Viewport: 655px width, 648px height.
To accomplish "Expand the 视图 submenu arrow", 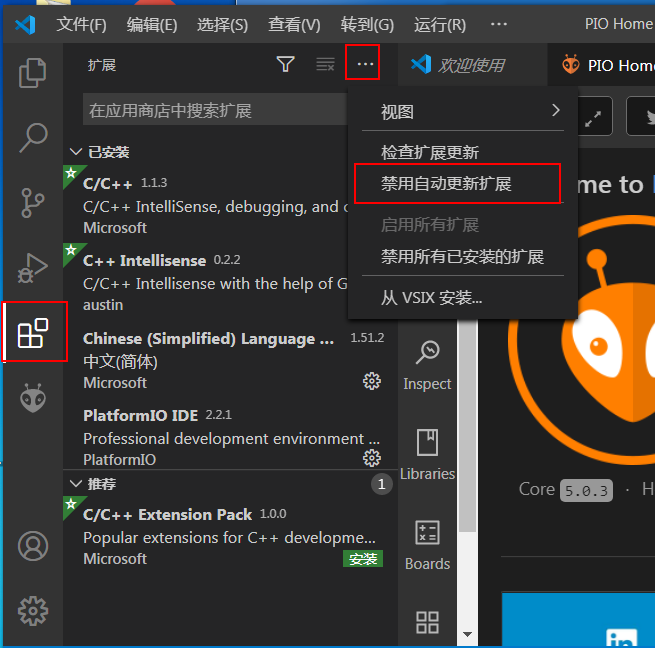I will tap(555, 111).
